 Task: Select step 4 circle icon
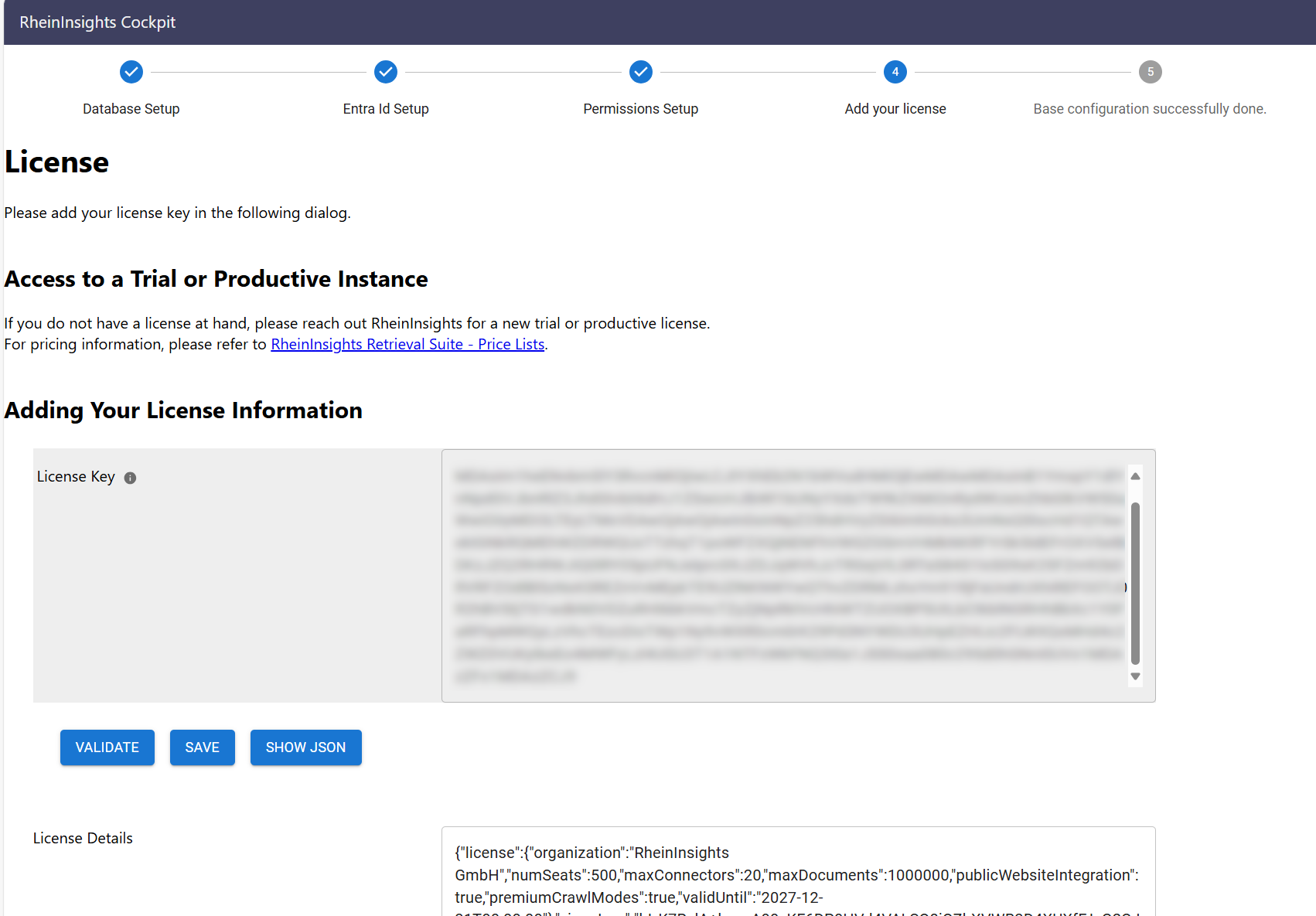click(895, 72)
